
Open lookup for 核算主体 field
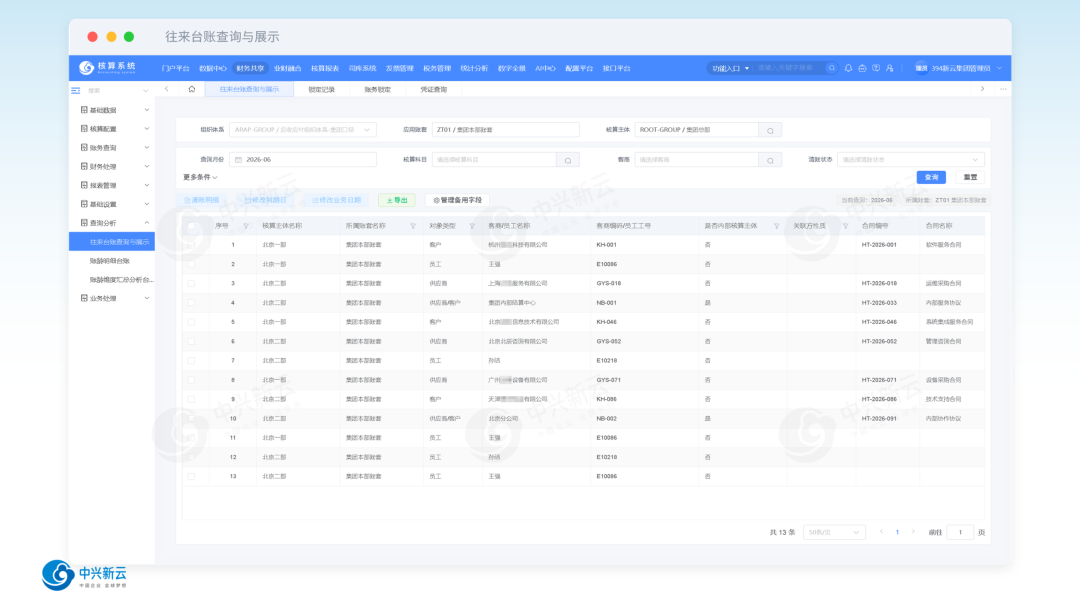coord(770,130)
